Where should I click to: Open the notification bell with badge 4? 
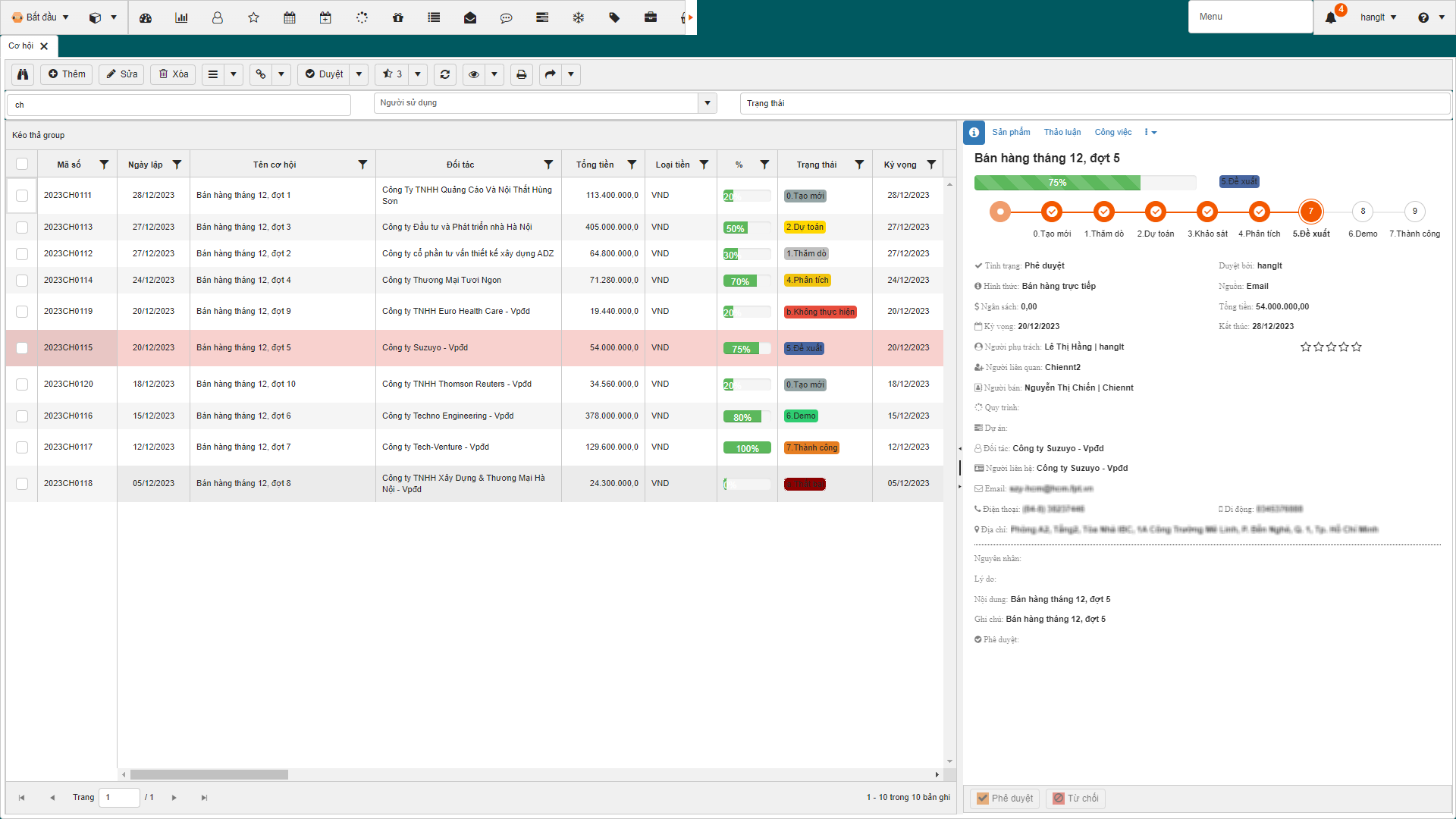(1332, 17)
